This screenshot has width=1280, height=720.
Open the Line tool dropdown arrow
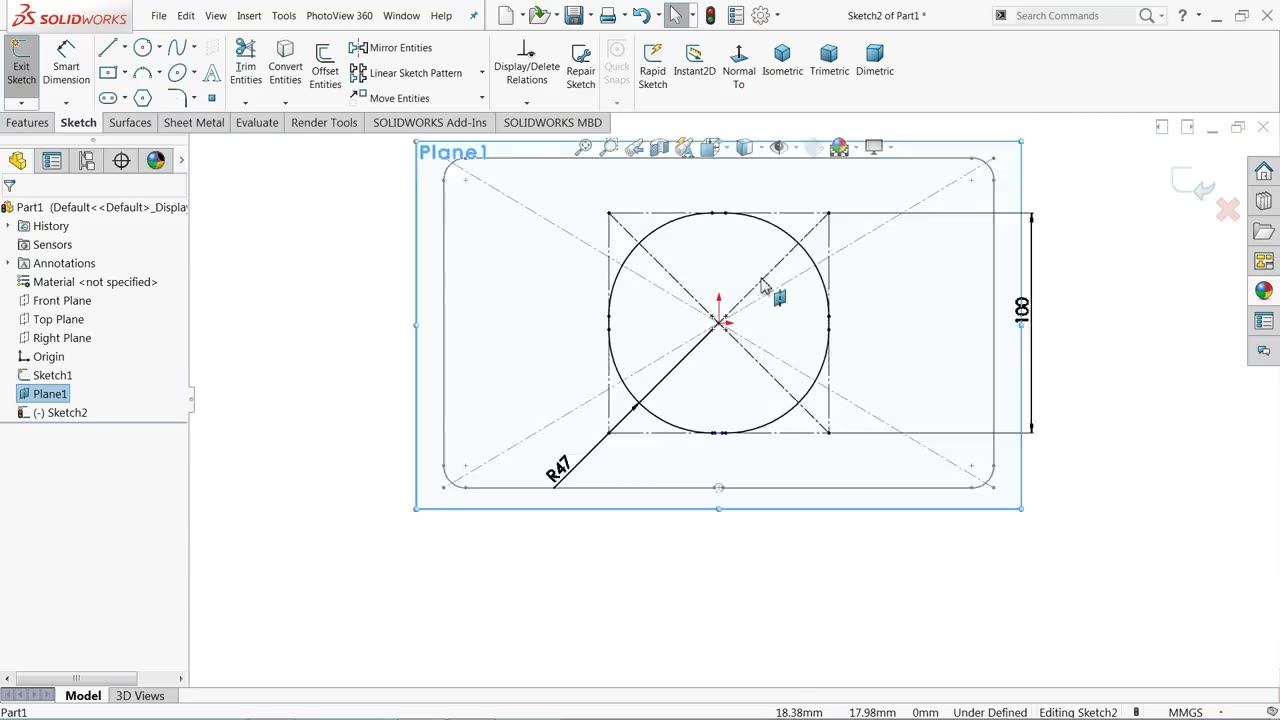(x=124, y=48)
